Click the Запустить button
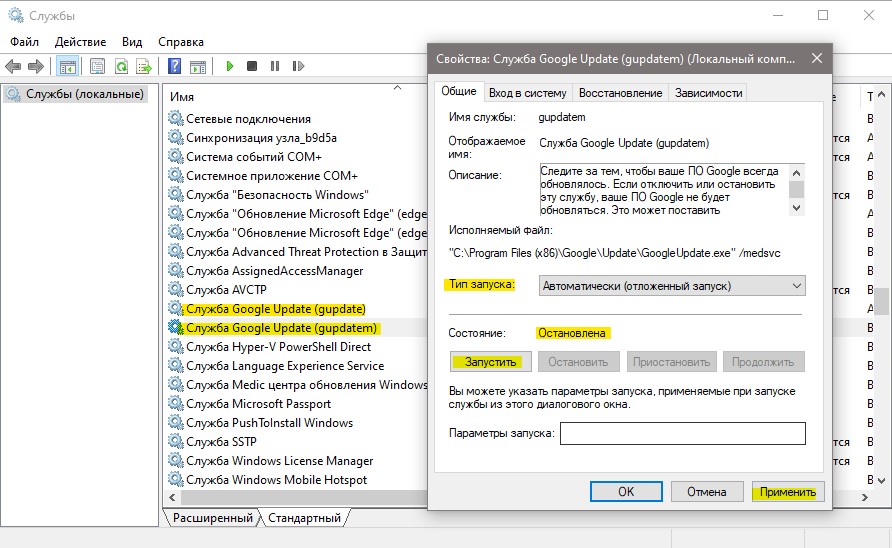 [490, 362]
